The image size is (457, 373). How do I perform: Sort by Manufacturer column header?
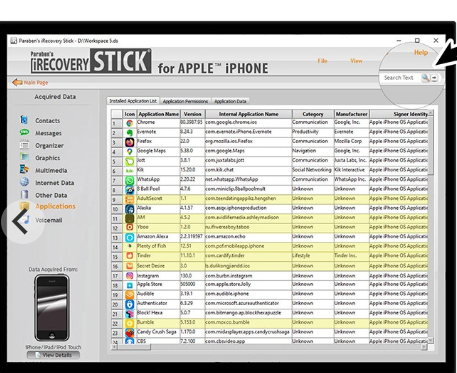[352, 114]
